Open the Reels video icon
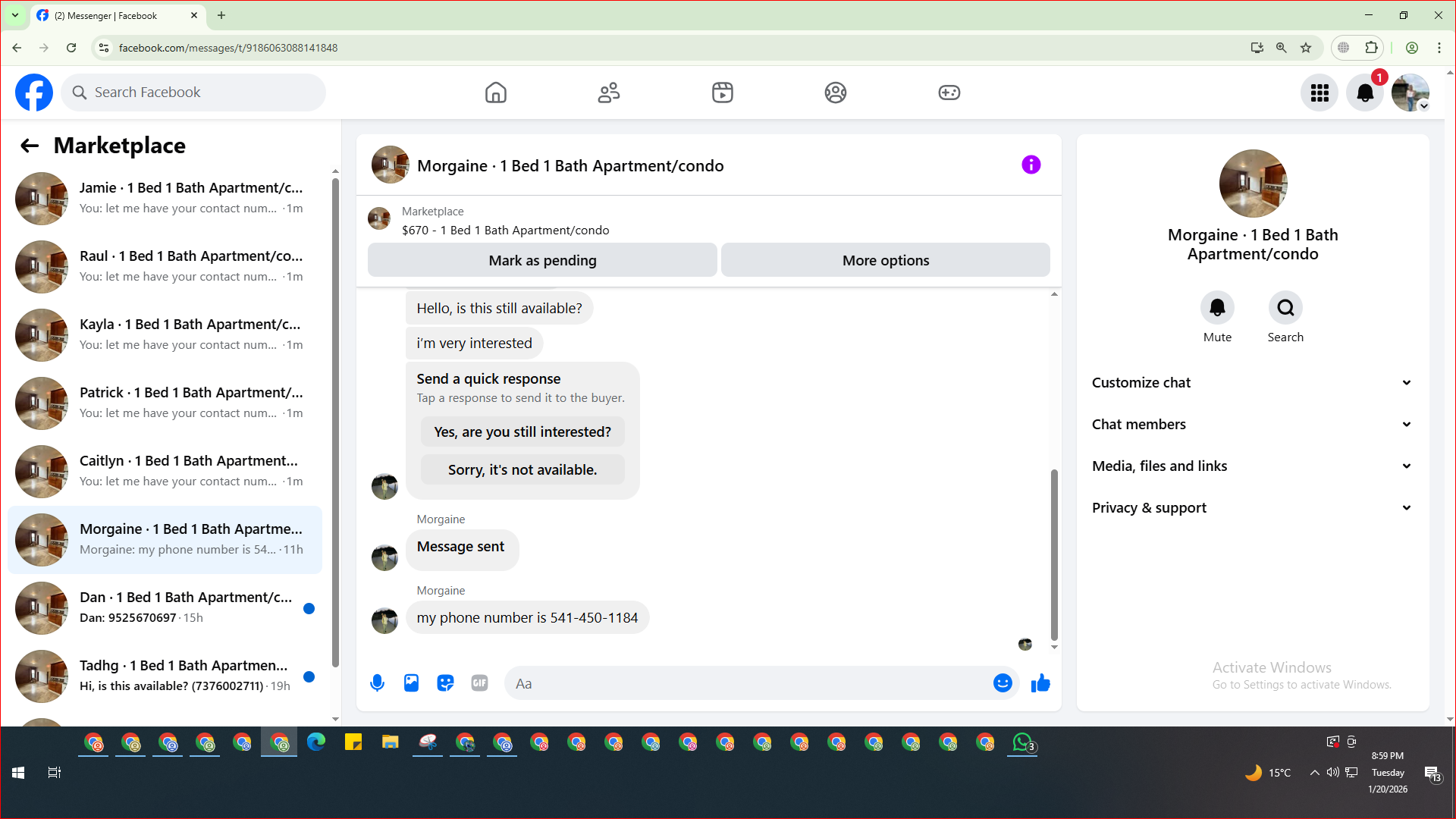This screenshot has height=819, width=1456. click(723, 93)
